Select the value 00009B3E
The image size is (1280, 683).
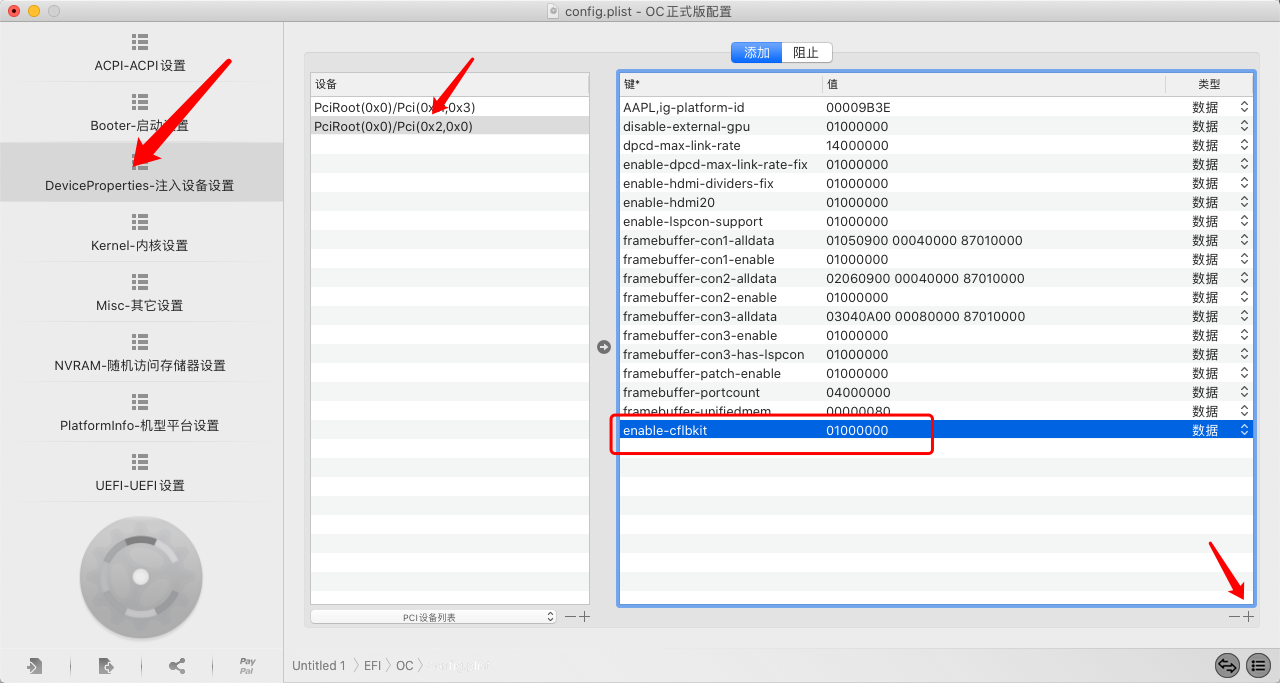(x=858, y=107)
